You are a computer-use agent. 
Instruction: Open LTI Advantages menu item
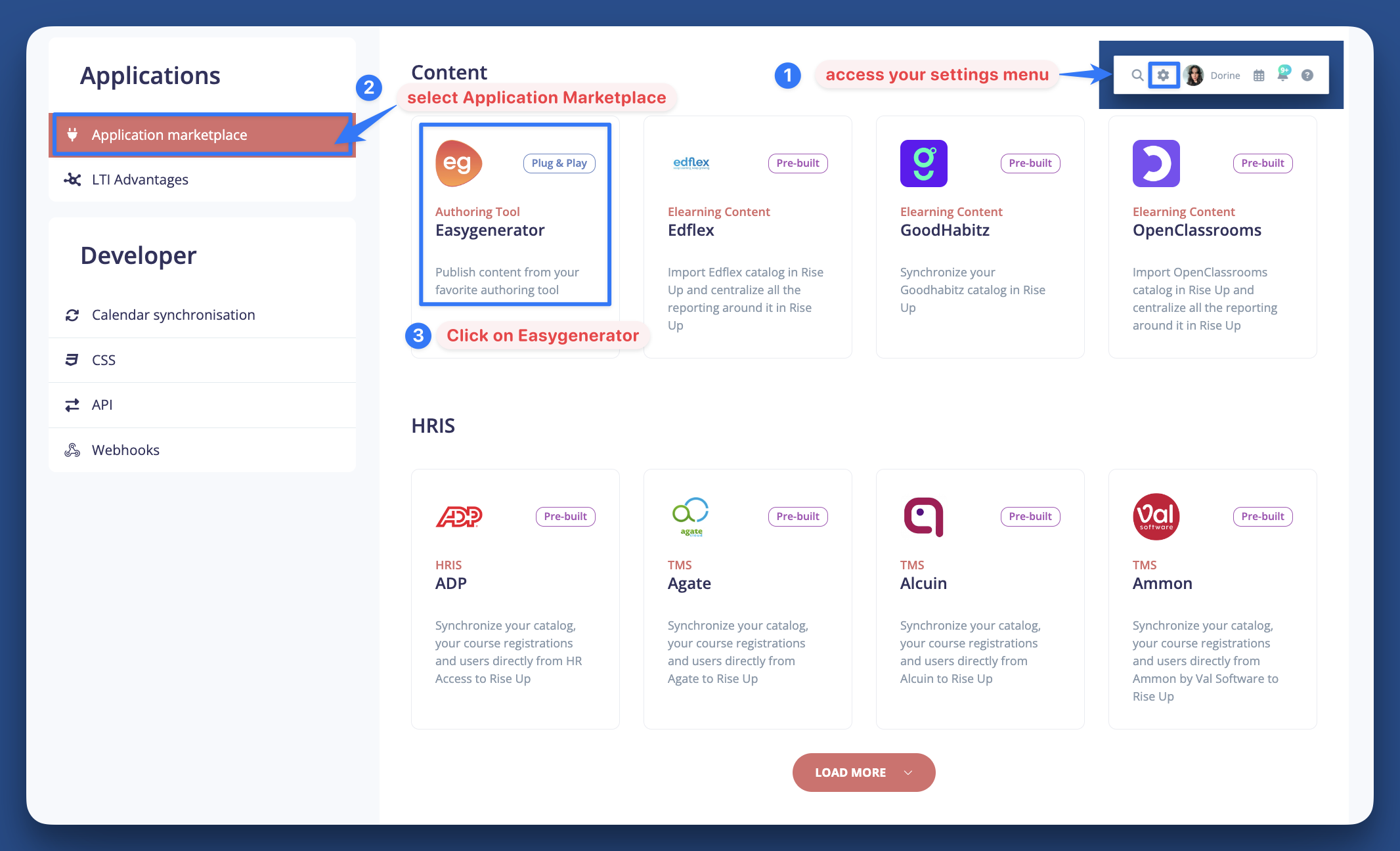click(202, 179)
